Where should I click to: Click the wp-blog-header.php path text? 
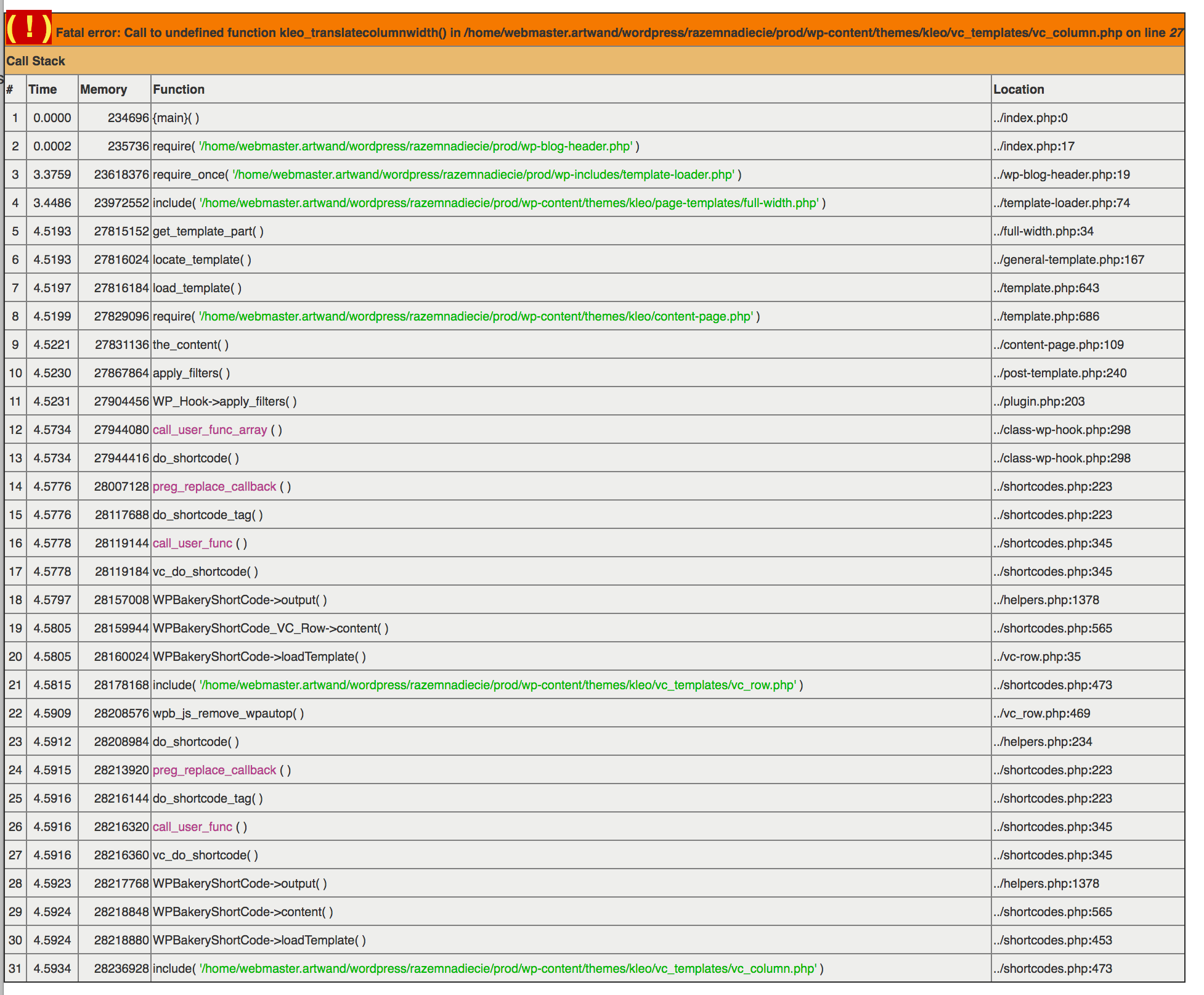[x=415, y=146]
